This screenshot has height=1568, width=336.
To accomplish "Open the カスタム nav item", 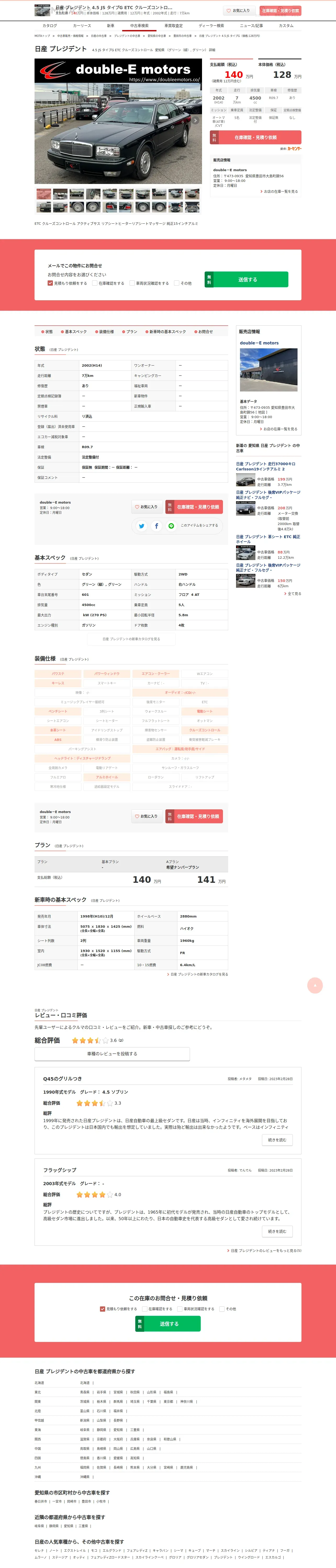I will pyautogui.click(x=286, y=26).
